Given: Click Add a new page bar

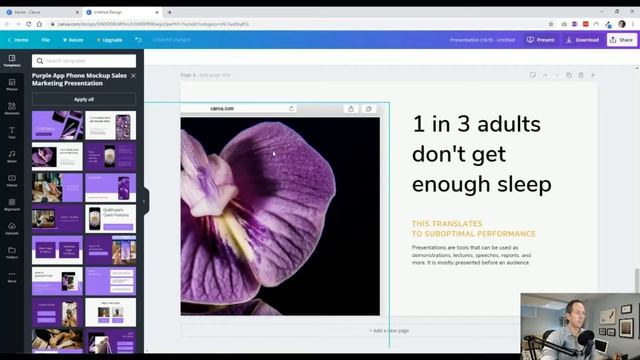Looking at the screenshot, I should tap(389, 331).
